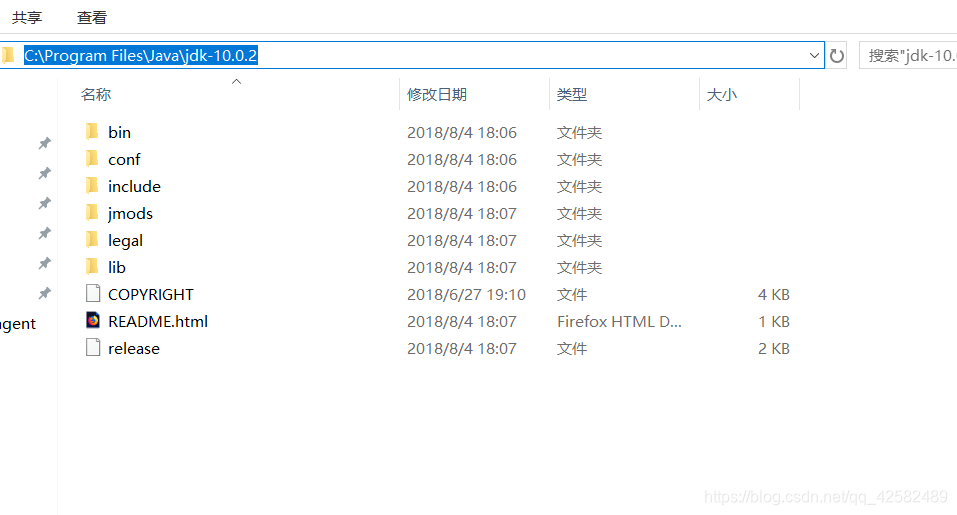Click the pin icon level with the bin row
This screenshot has height=515, width=957.
[x=45, y=143]
